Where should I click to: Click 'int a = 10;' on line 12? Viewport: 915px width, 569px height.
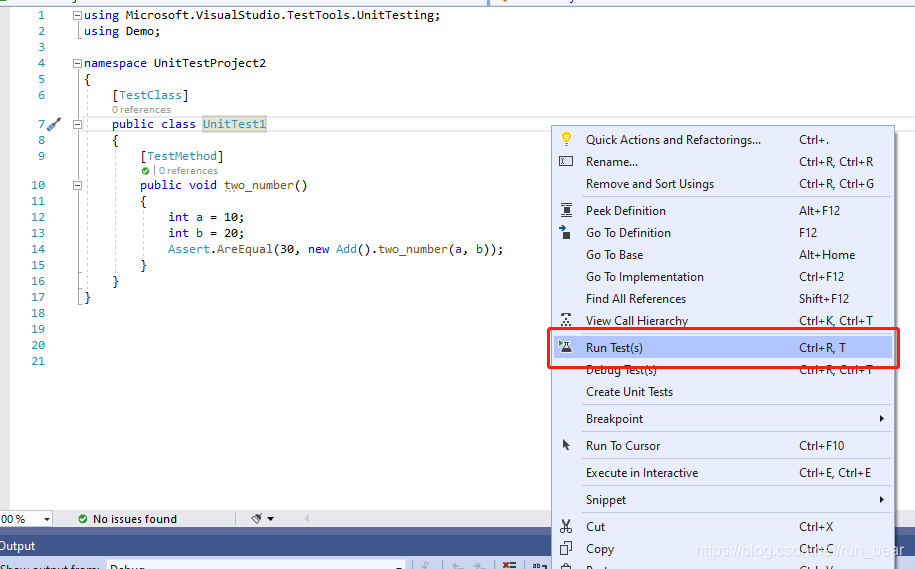(206, 217)
